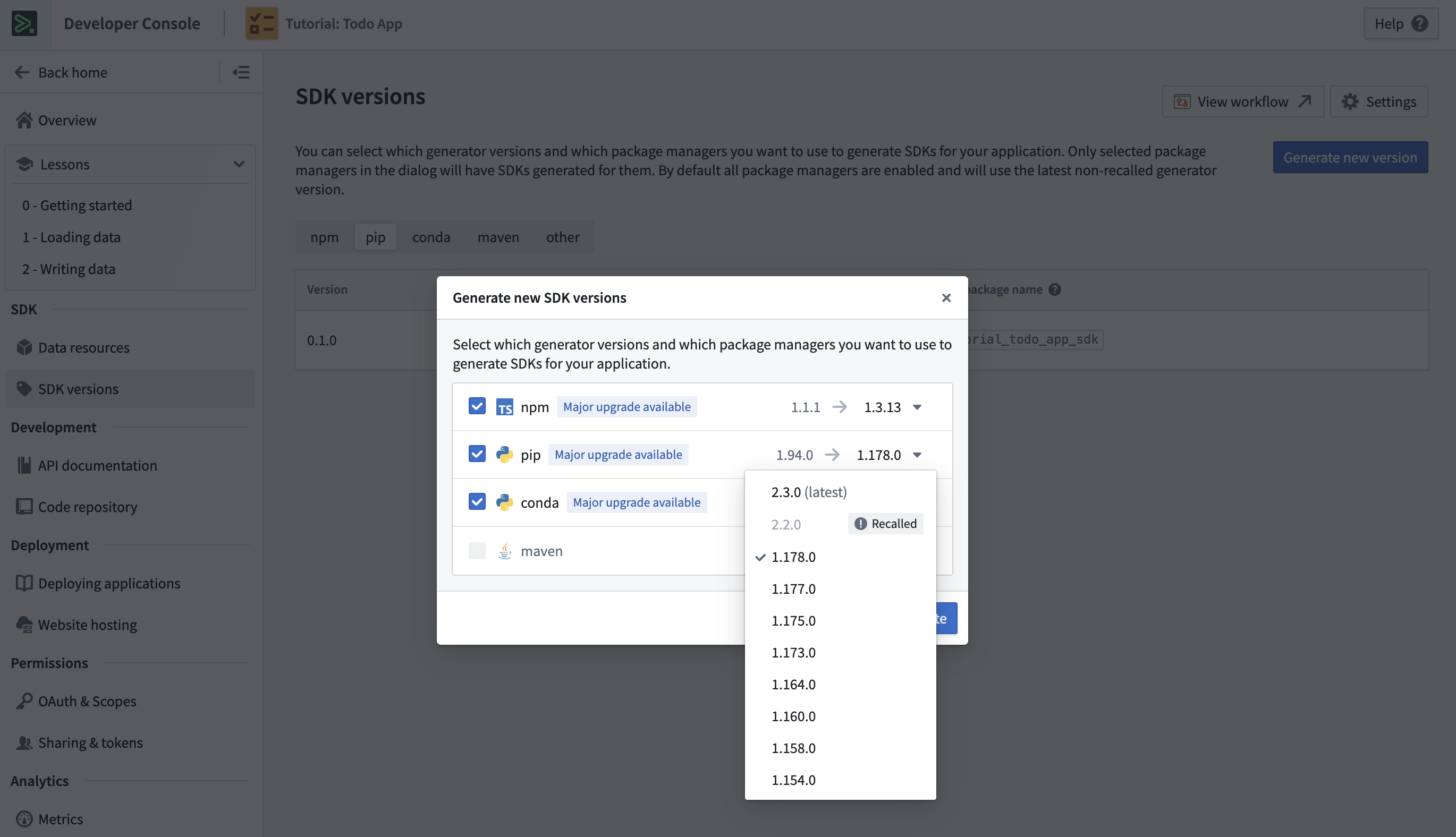This screenshot has height=837, width=1456.
Task: Open Metrics from the sidebar icon
Action: [24, 818]
